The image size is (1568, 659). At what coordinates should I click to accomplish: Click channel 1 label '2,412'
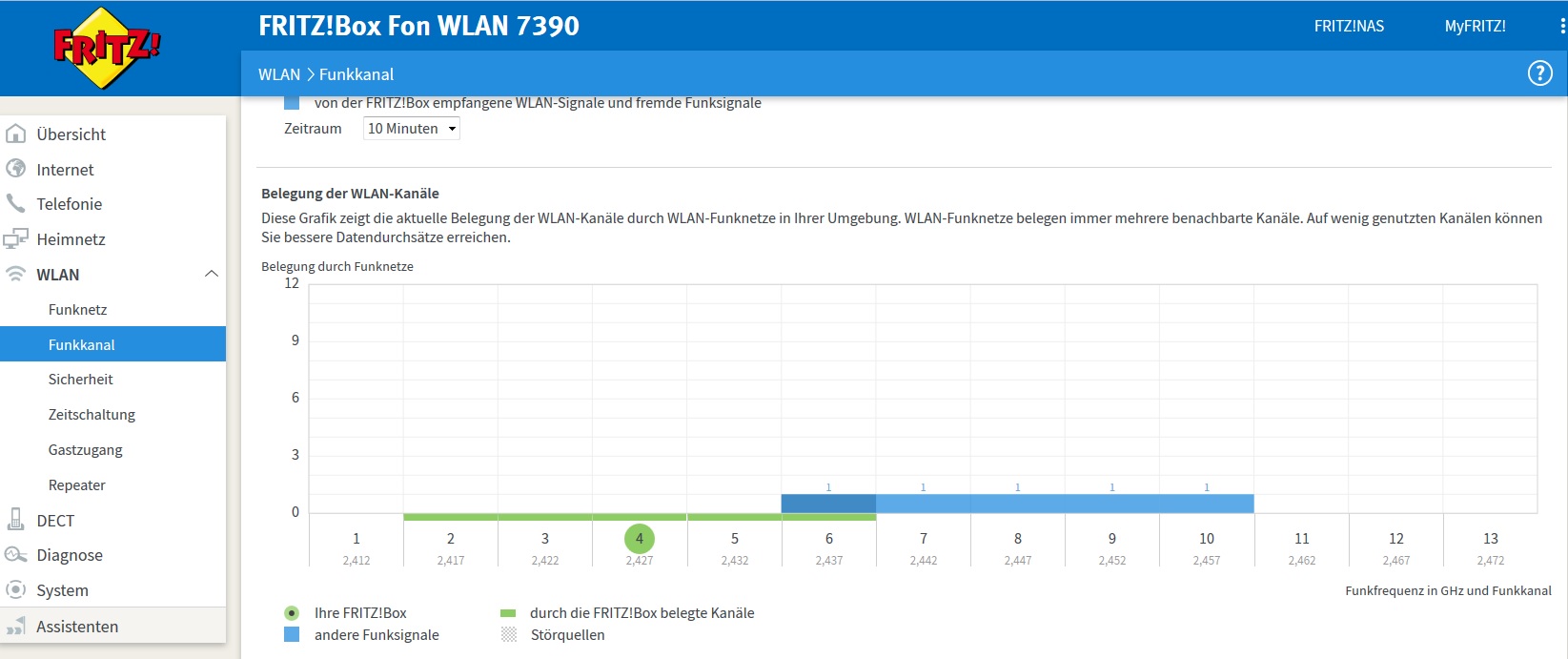pos(356,561)
